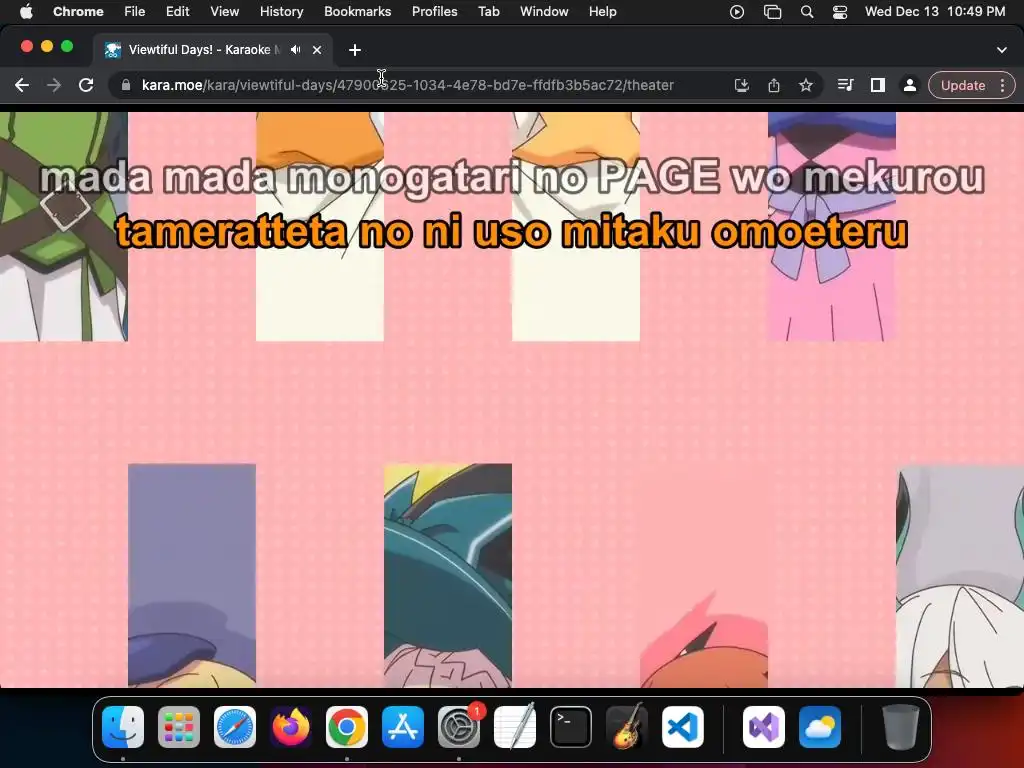
Task: Click the forward navigation arrow
Action: (54, 85)
